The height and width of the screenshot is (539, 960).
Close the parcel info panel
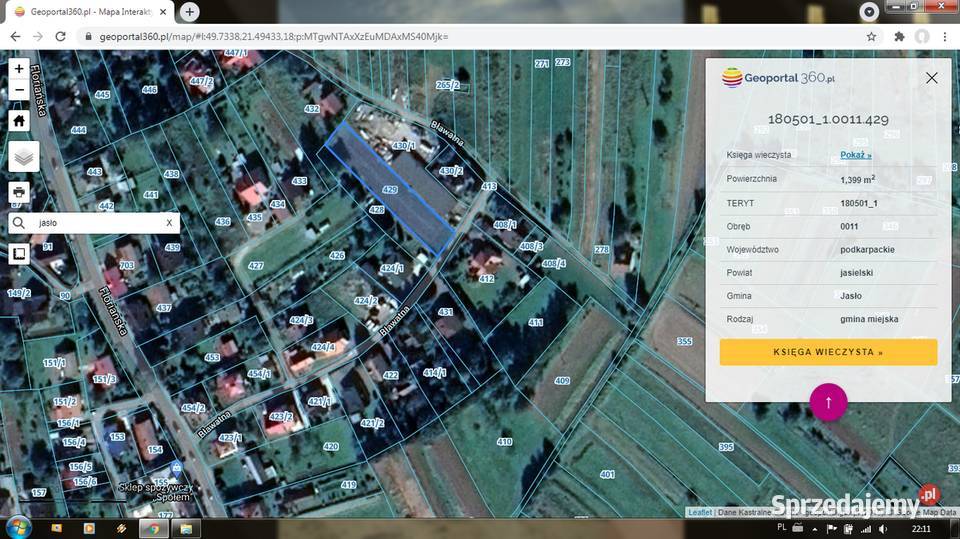pos(931,78)
